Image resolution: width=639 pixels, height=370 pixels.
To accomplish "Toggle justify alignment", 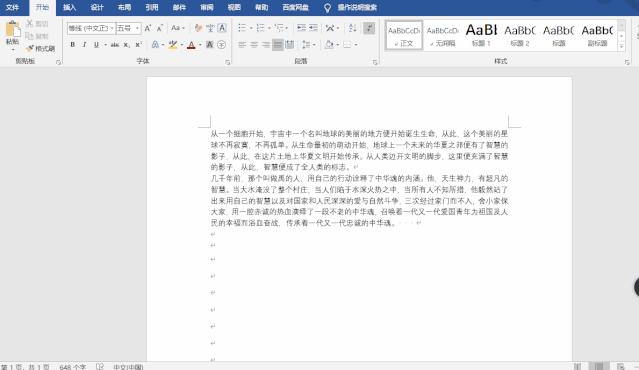I will coord(278,44).
